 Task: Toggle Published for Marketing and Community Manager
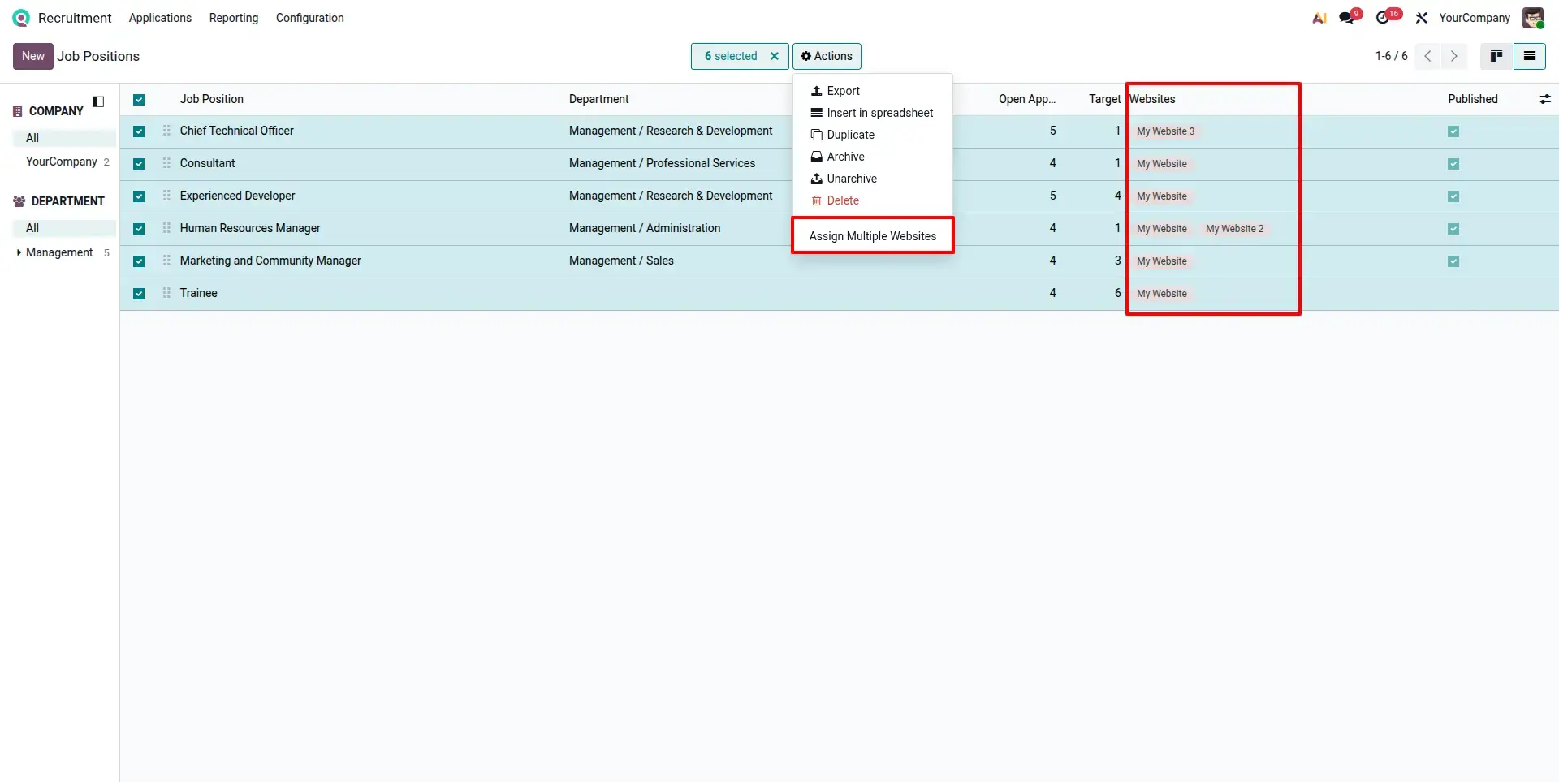tap(1453, 261)
